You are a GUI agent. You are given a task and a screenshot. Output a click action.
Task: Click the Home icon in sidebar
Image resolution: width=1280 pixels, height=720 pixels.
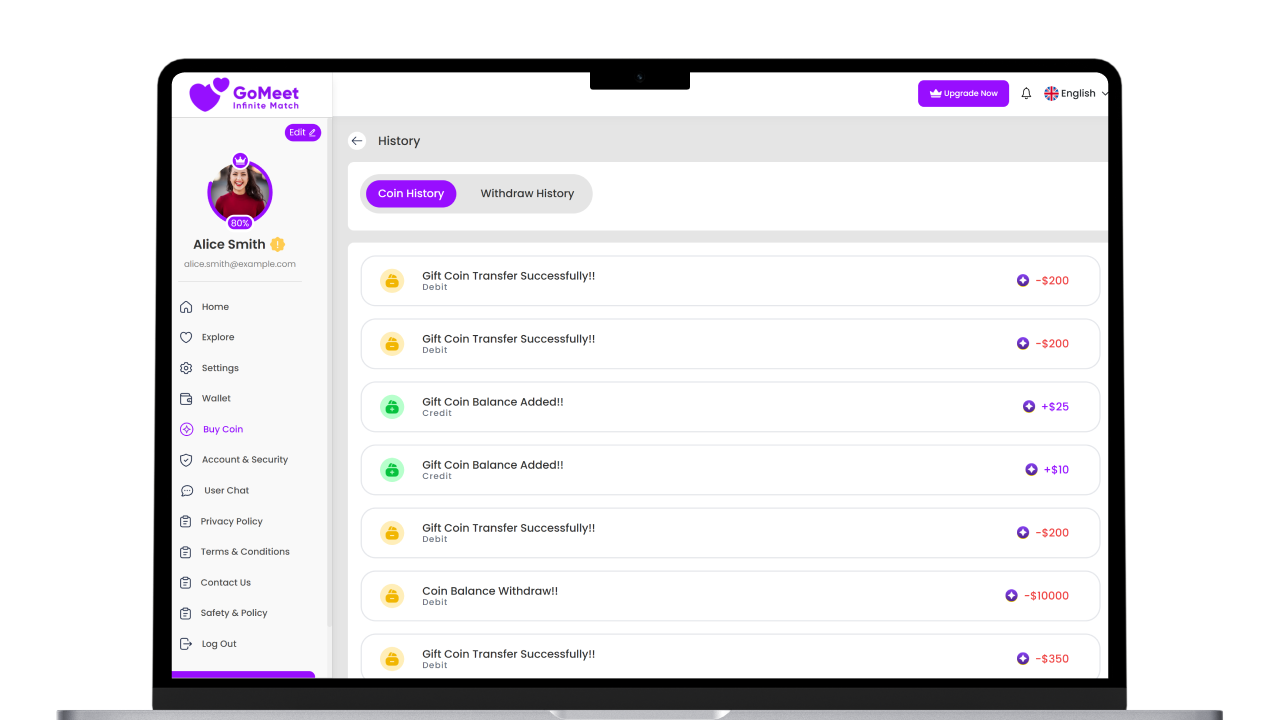coord(186,307)
